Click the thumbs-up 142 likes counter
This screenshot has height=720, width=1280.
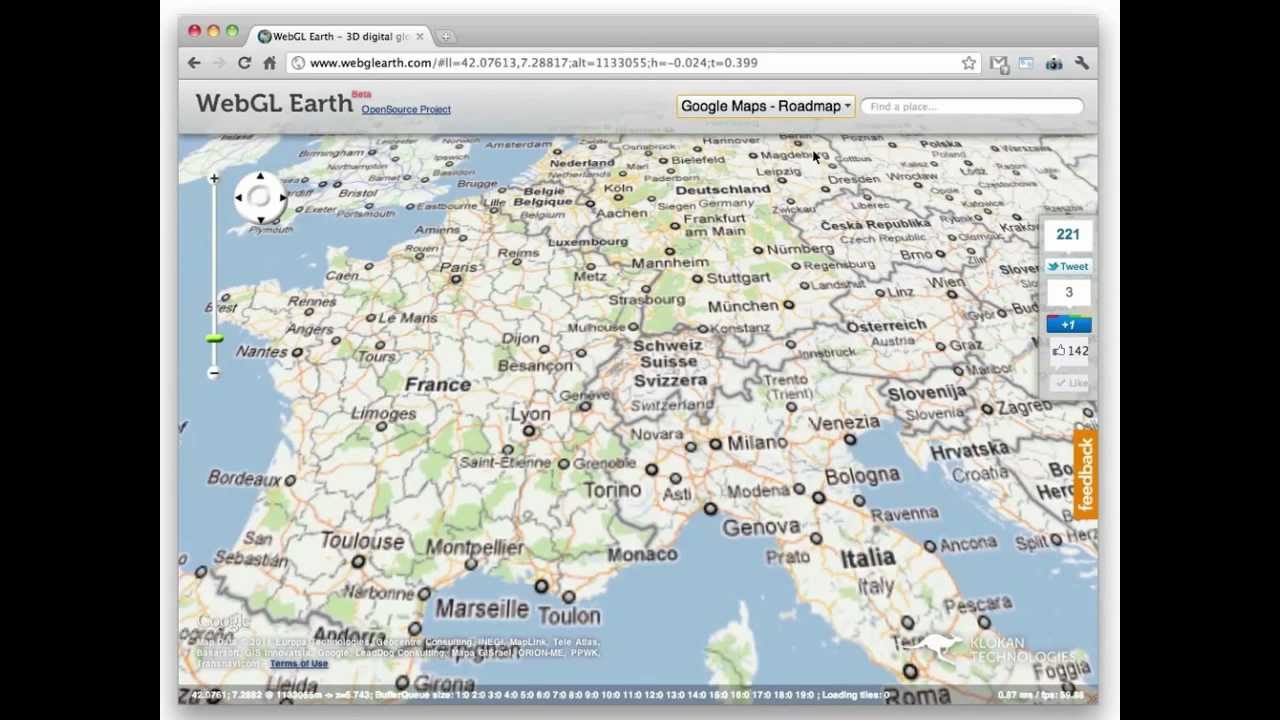point(1069,351)
